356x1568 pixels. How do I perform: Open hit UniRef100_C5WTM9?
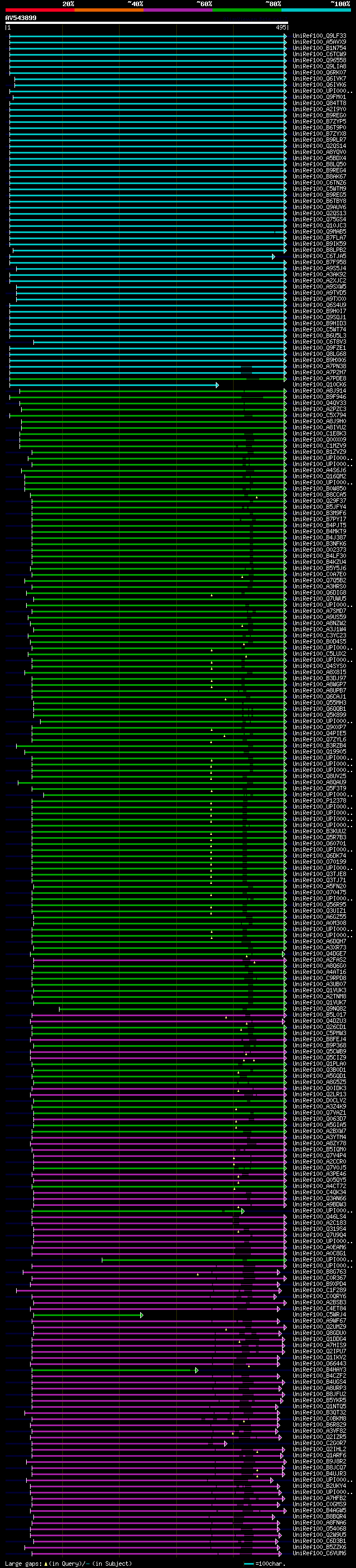click(319, 189)
